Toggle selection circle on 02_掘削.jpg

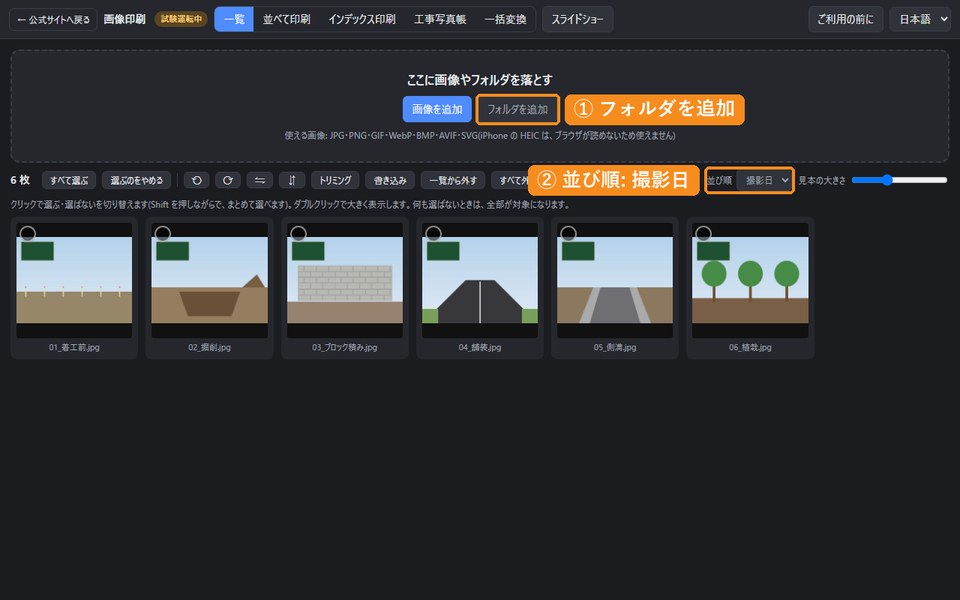click(x=162, y=233)
